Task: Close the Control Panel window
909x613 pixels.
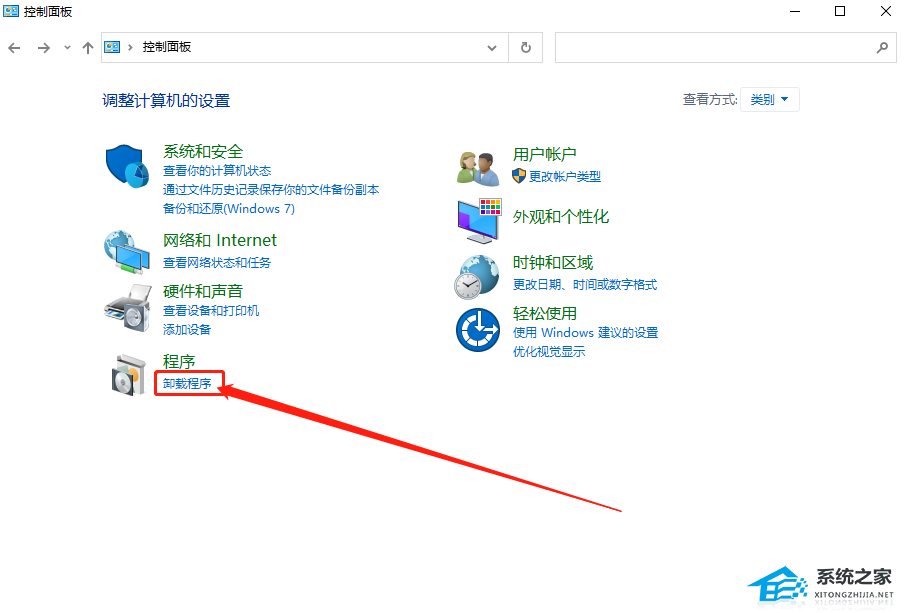Action: pyautogui.click(x=885, y=11)
